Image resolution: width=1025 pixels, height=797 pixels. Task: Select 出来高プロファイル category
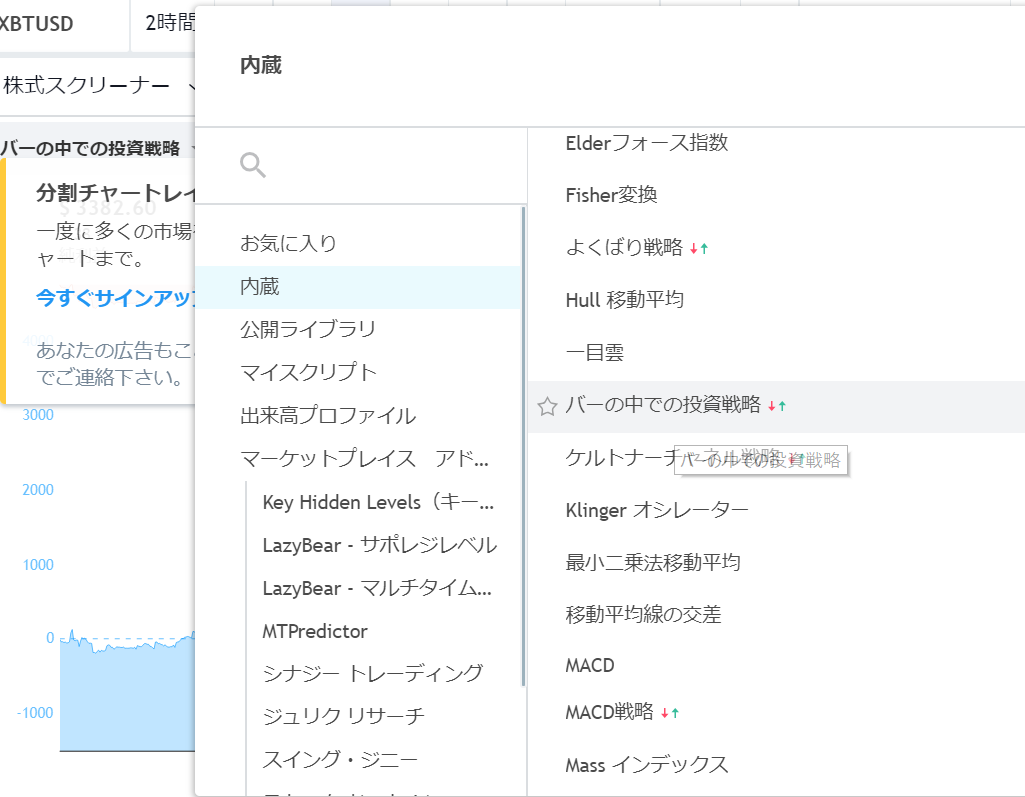click(328, 416)
